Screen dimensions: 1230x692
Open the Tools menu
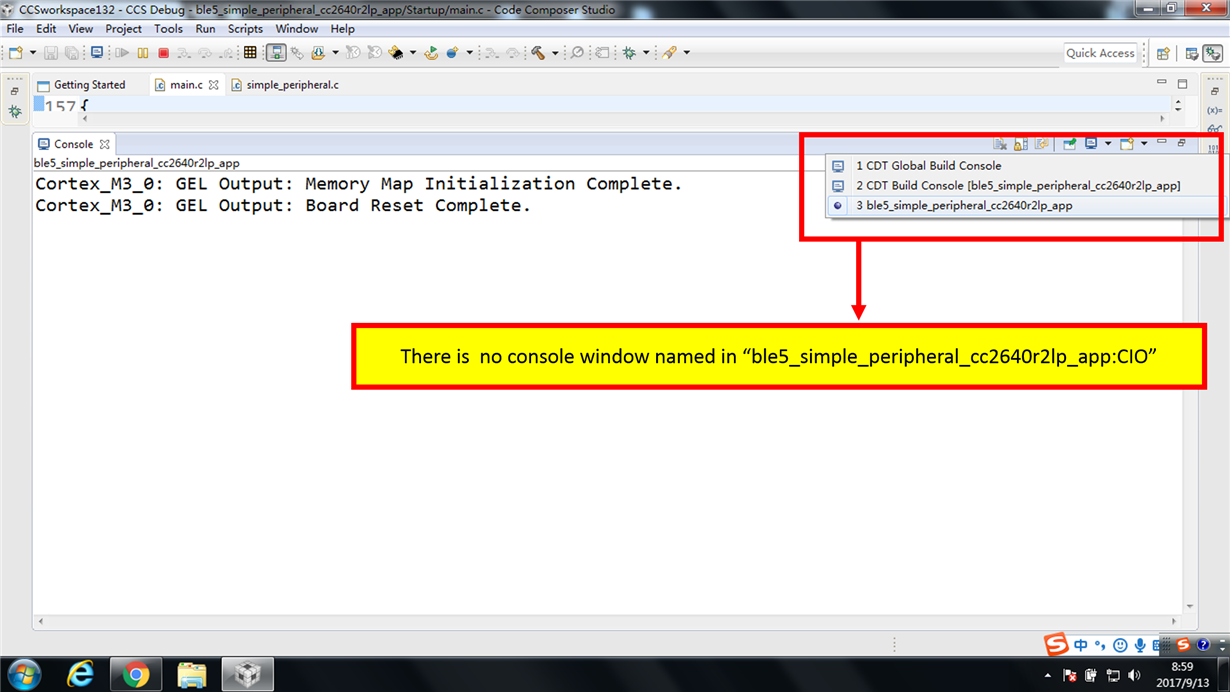point(168,29)
